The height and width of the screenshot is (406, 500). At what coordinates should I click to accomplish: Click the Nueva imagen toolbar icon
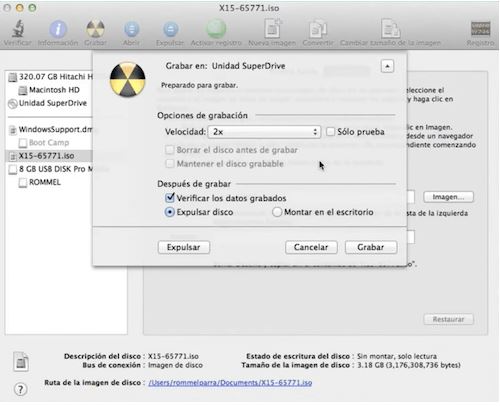point(272,29)
